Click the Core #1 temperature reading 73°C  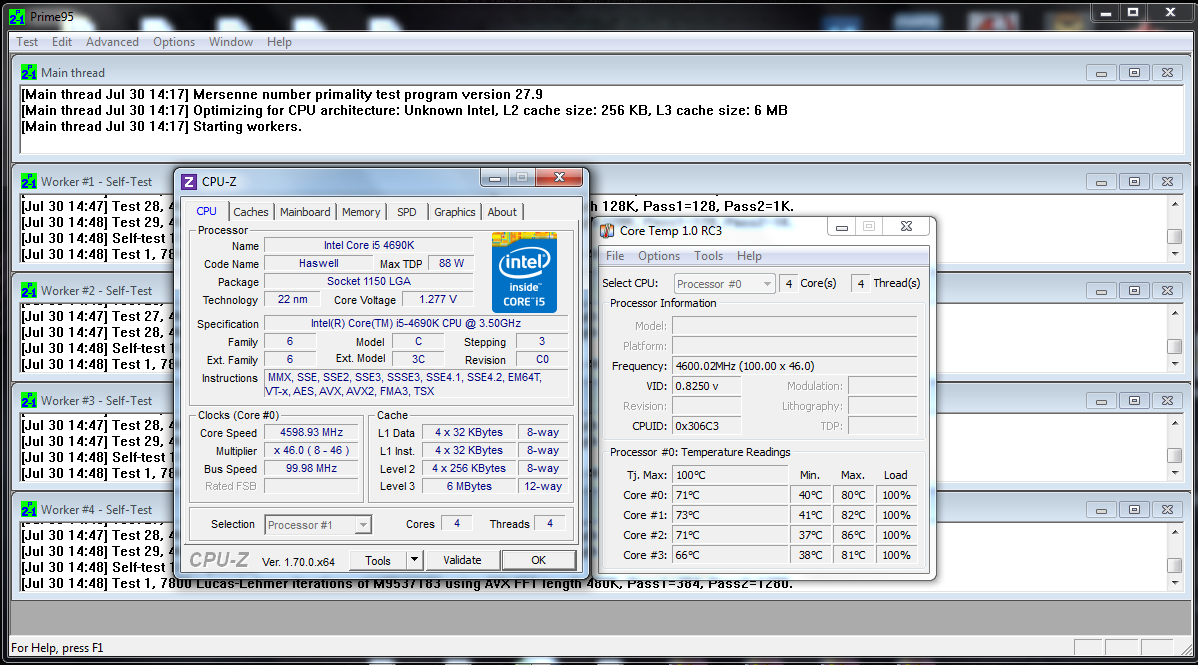(730, 515)
